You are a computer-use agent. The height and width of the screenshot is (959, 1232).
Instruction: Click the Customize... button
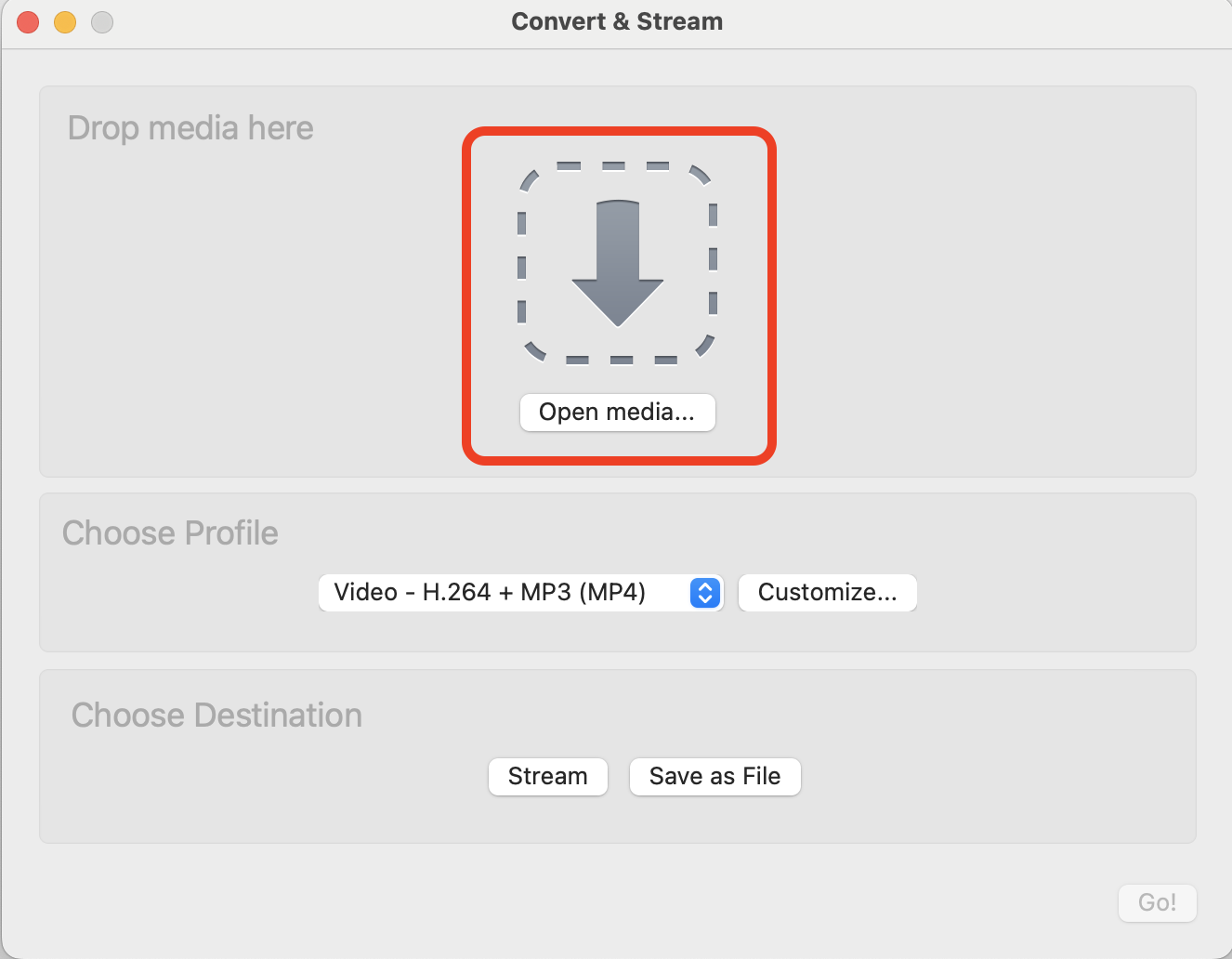click(x=826, y=592)
